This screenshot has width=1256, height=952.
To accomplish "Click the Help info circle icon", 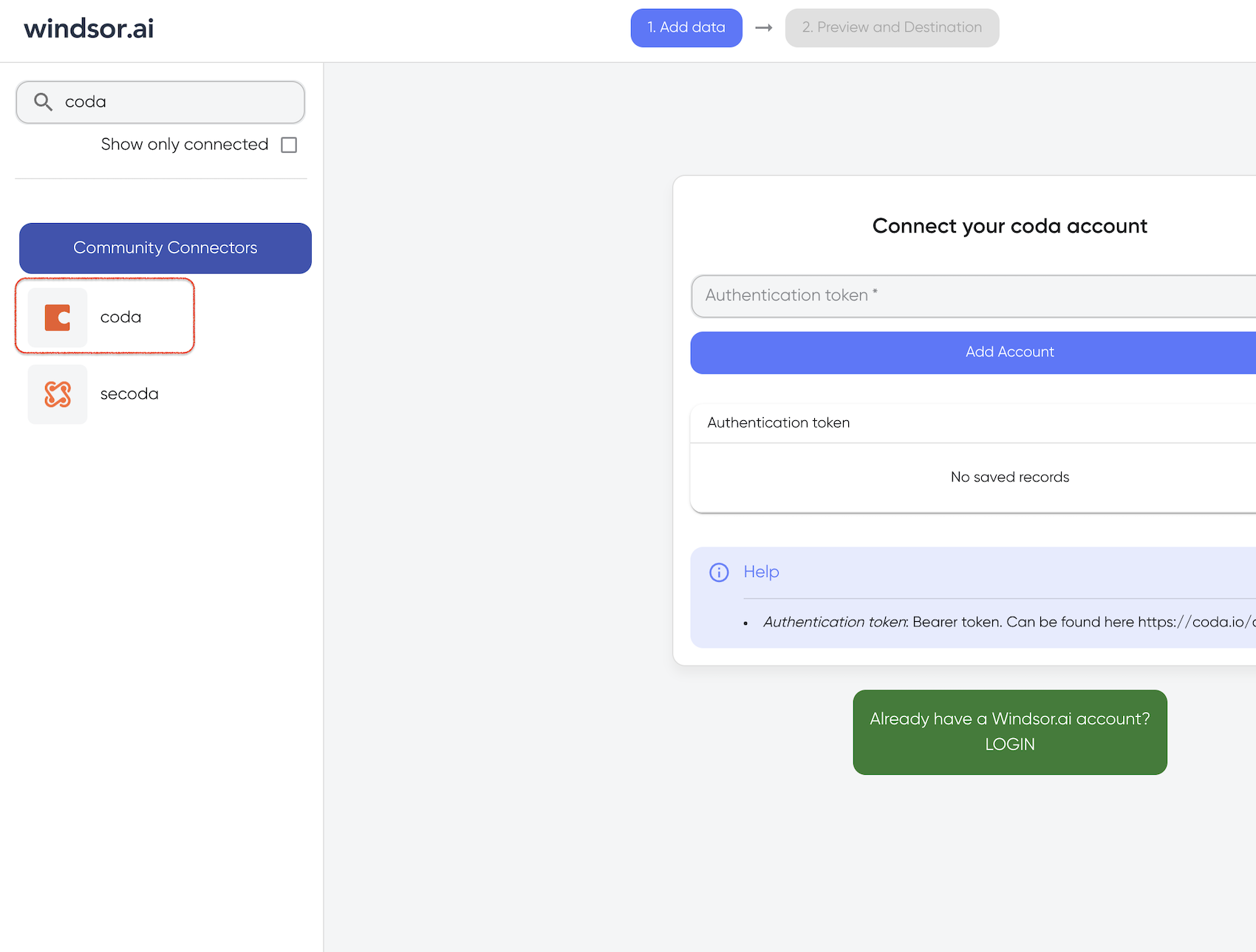I will [719, 572].
